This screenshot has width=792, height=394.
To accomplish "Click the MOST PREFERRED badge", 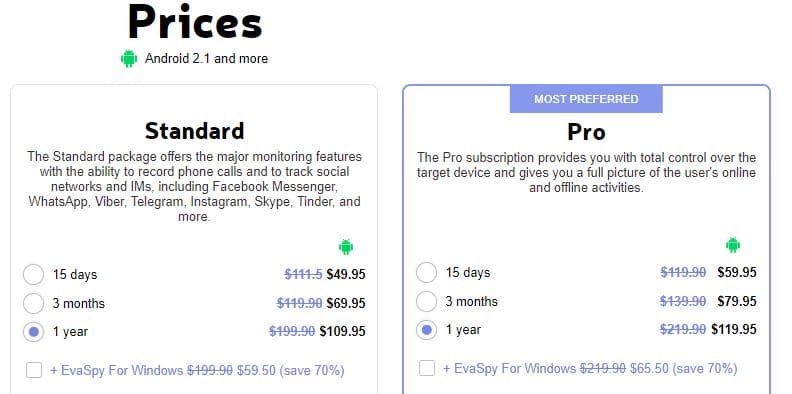I will (x=586, y=99).
